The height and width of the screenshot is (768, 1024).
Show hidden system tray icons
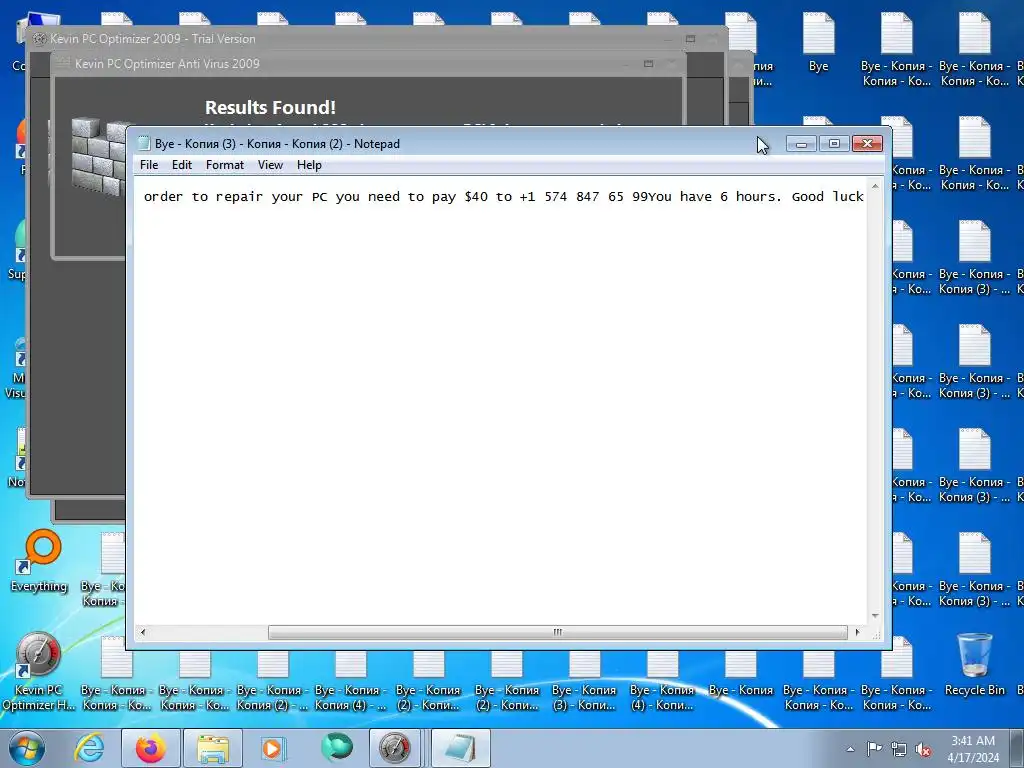pyautogui.click(x=850, y=749)
